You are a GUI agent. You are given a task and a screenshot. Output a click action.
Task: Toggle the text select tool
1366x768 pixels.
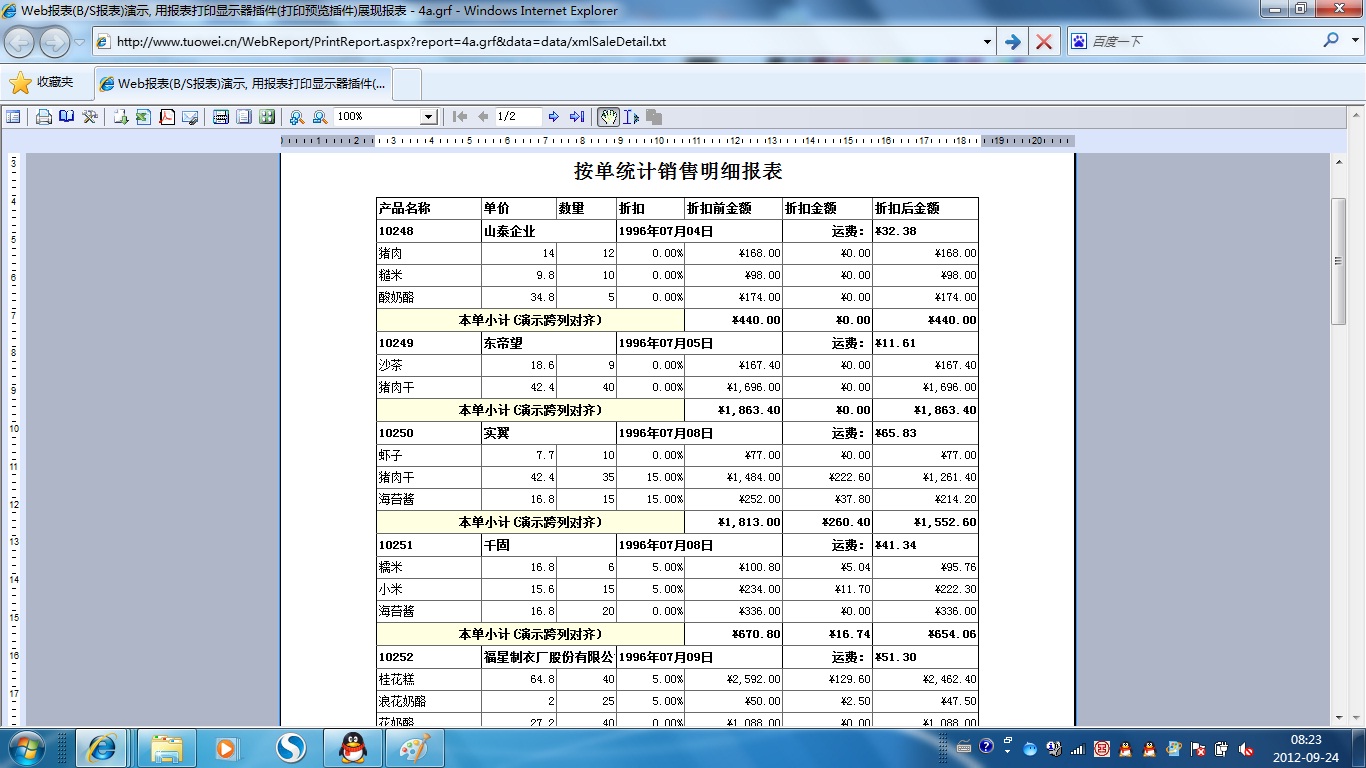(x=631, y=117)
